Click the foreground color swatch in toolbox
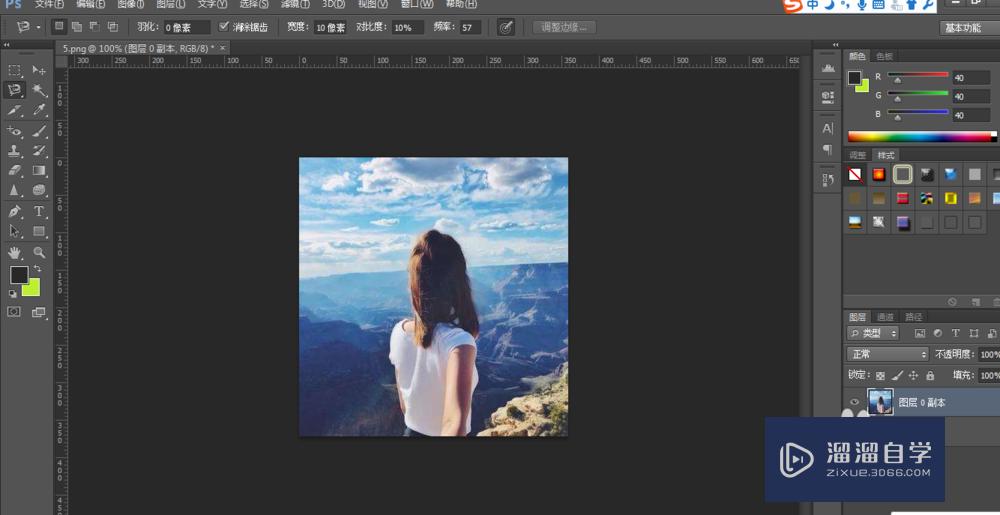Screen dimensions: 1000x515 tap(18, 275)
